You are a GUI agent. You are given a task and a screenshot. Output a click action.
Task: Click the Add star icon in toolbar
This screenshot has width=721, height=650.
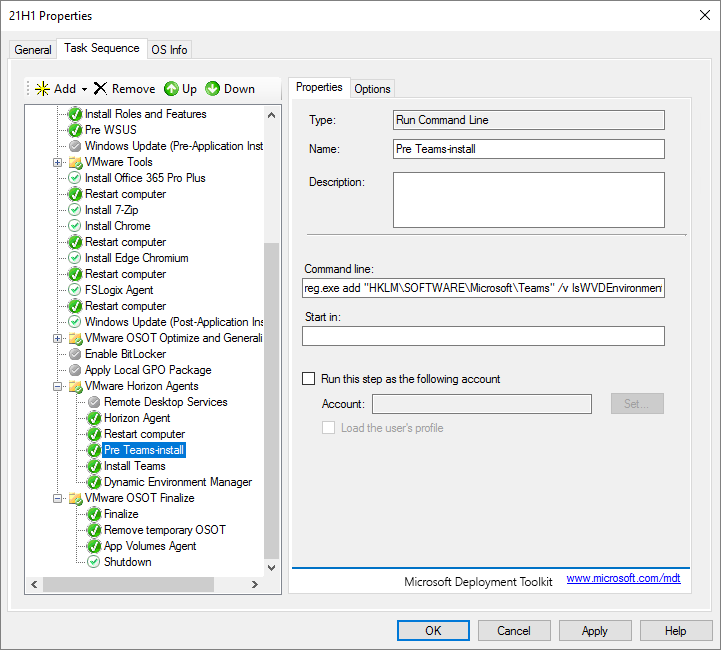(x=42, y=89)
